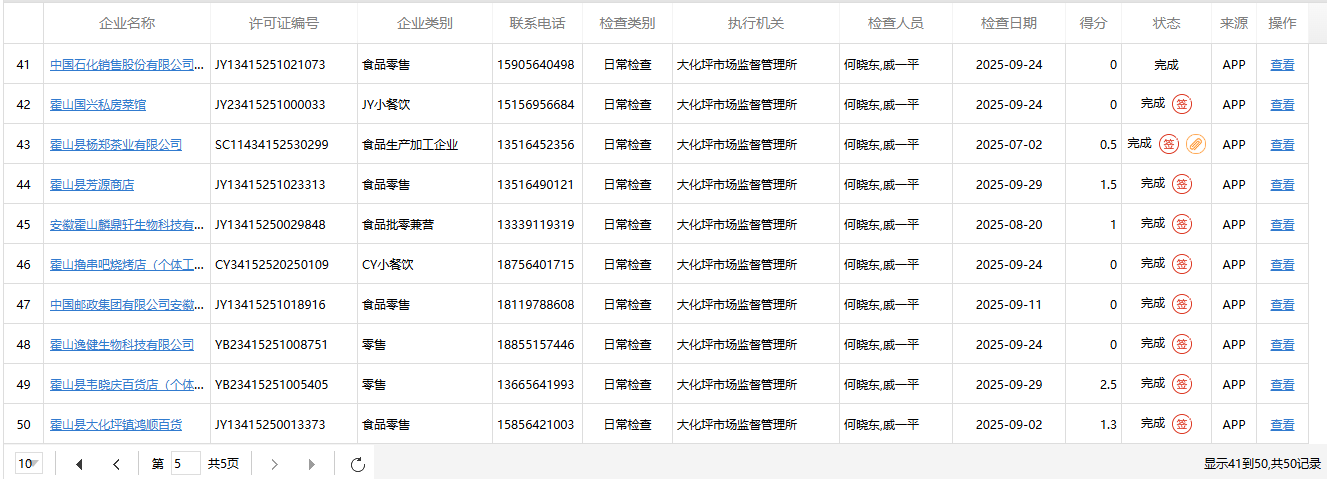Click the 签 stamp icon in row 50
The image size is (1327, 479).
click(x=1182, y=424)
